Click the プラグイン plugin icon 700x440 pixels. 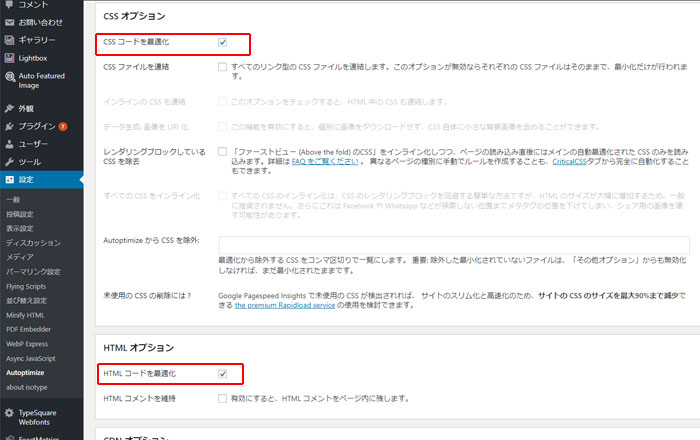click(9, 126)
